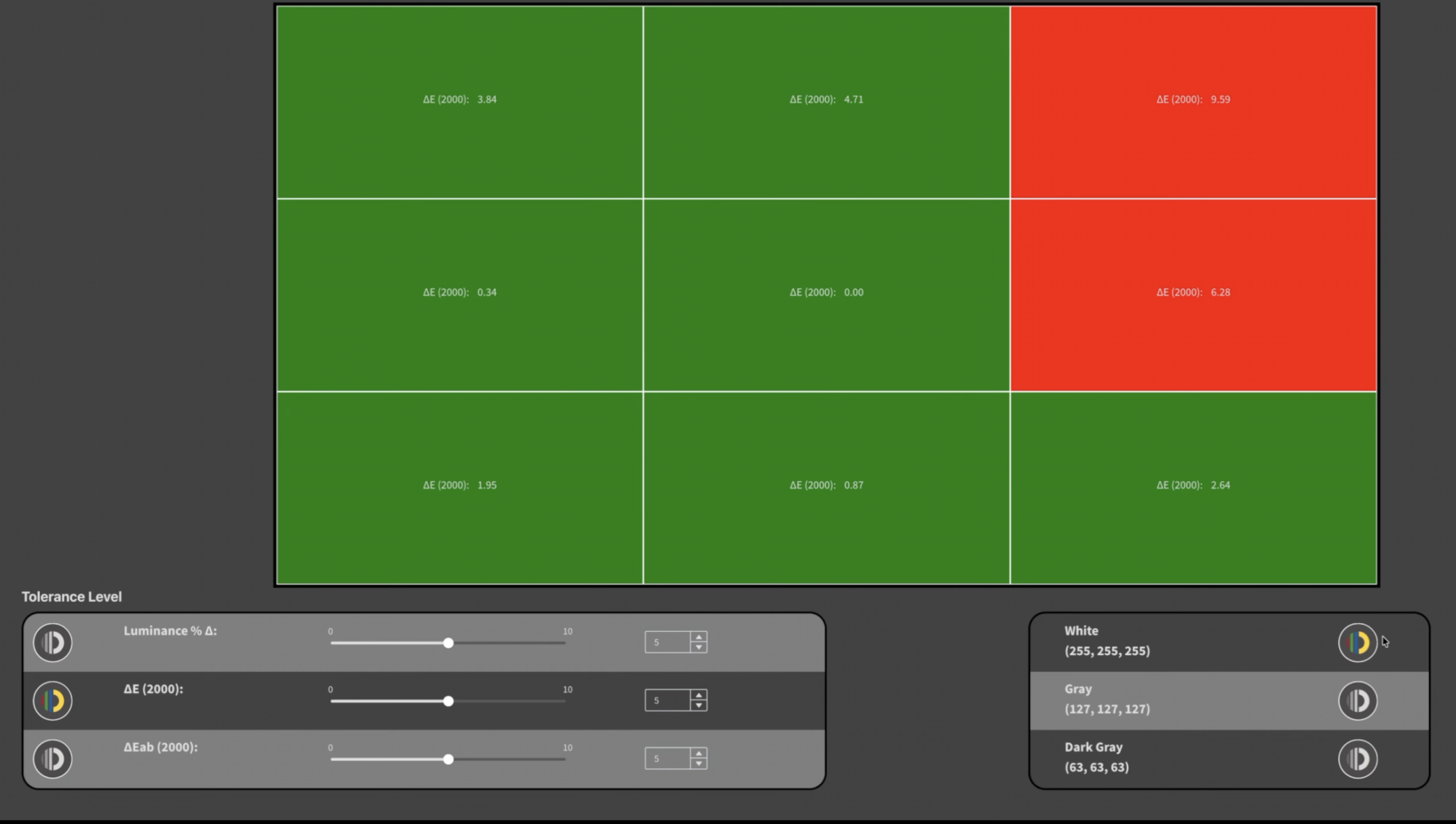Toggle the ΔEab (2000) metric off

coord(52,758)
